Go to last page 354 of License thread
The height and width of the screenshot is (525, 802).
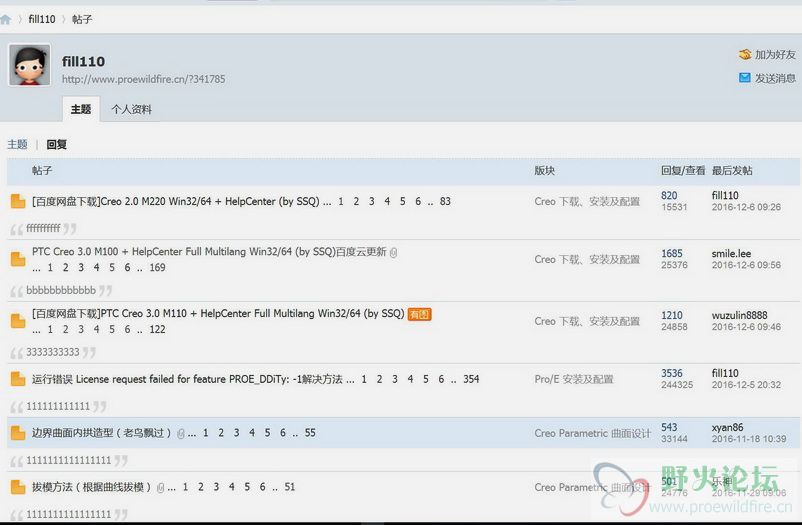coord(471,379)
